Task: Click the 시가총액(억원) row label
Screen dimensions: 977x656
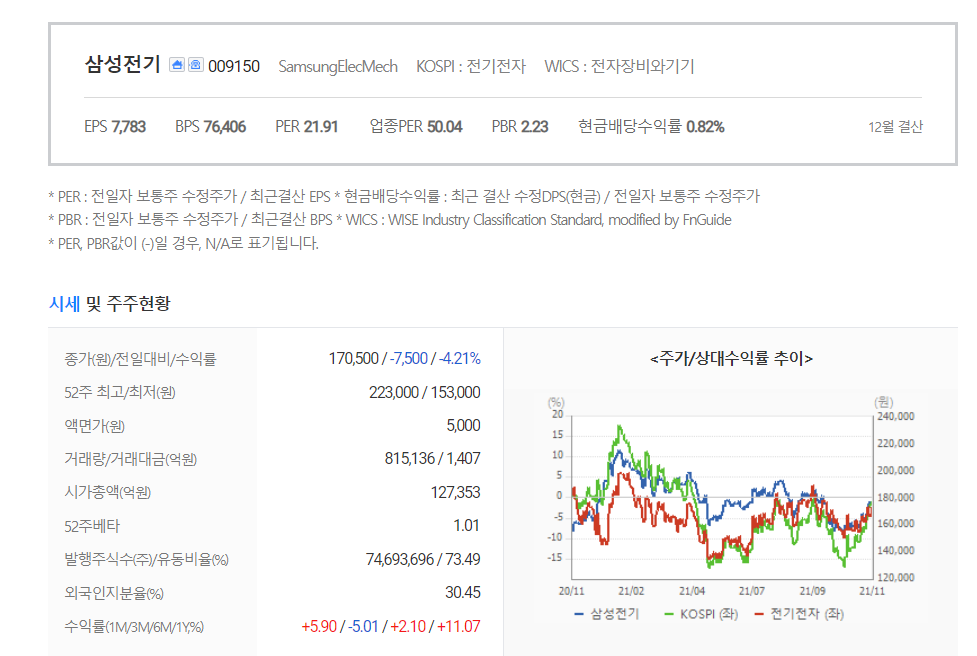Action: (107, 493)
